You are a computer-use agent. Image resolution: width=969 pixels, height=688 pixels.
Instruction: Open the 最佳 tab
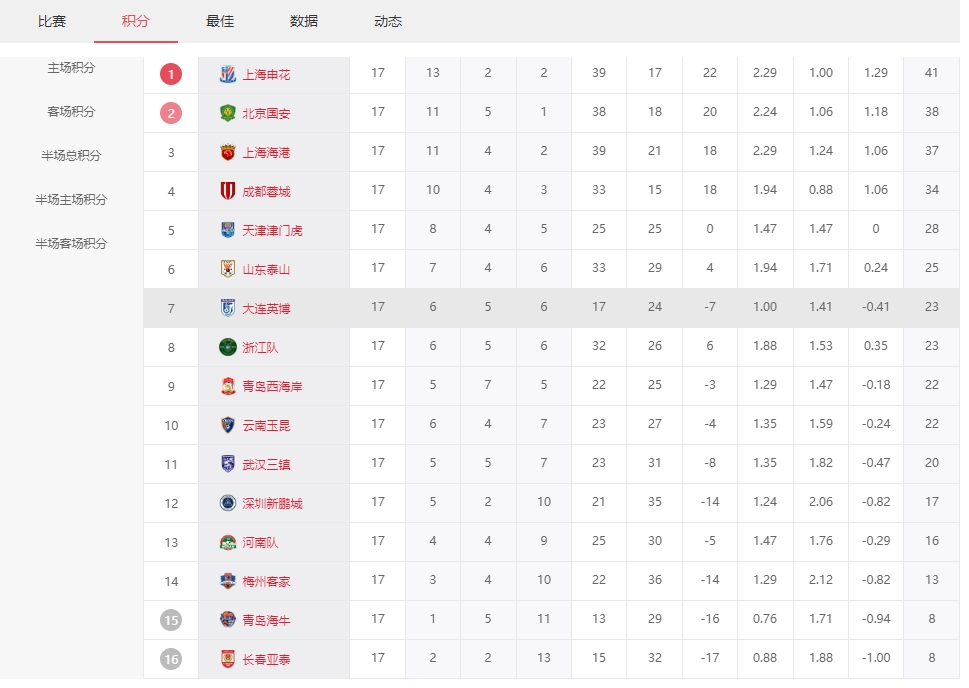(x=220, y=21)
